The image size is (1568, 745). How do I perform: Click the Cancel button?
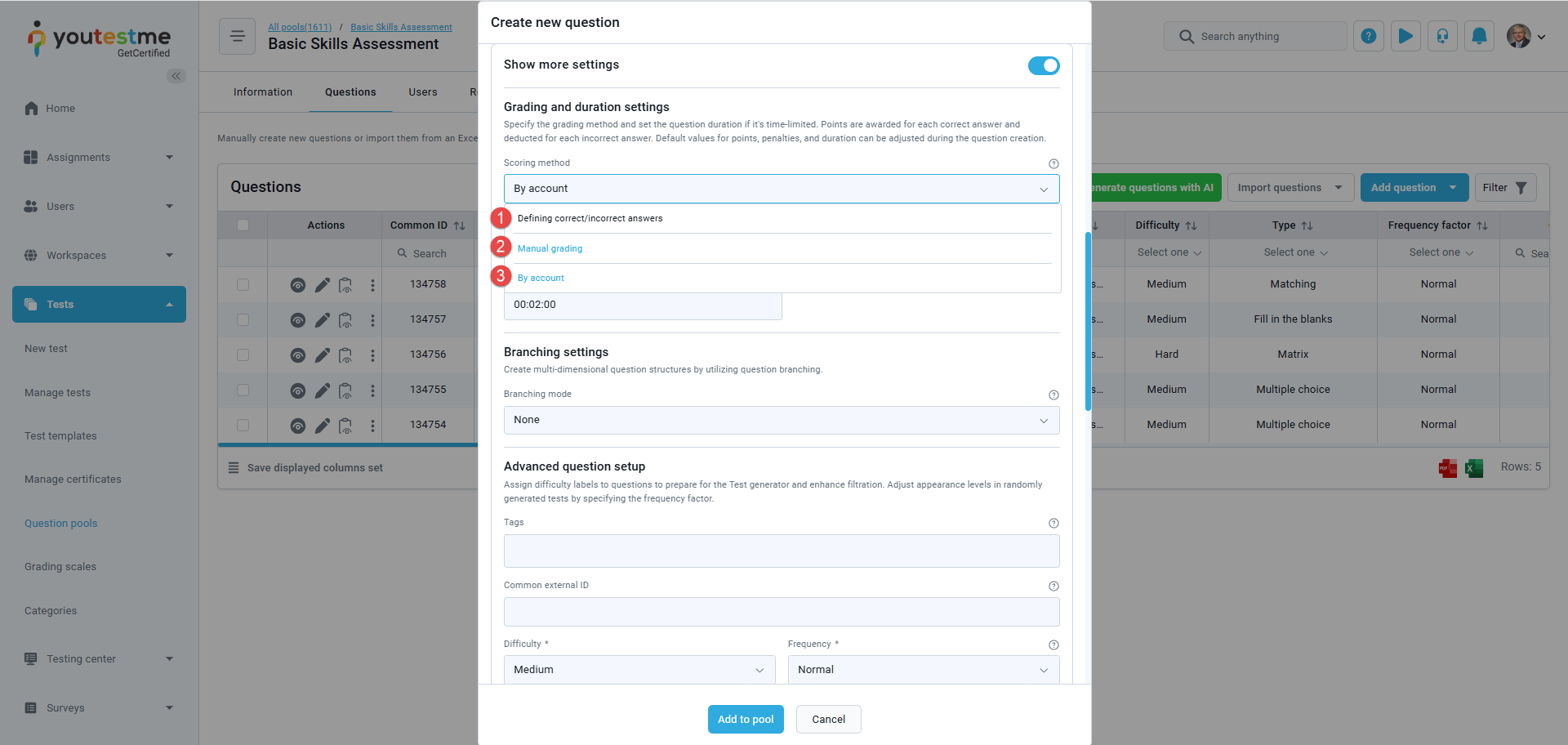[x=828, y=720]
